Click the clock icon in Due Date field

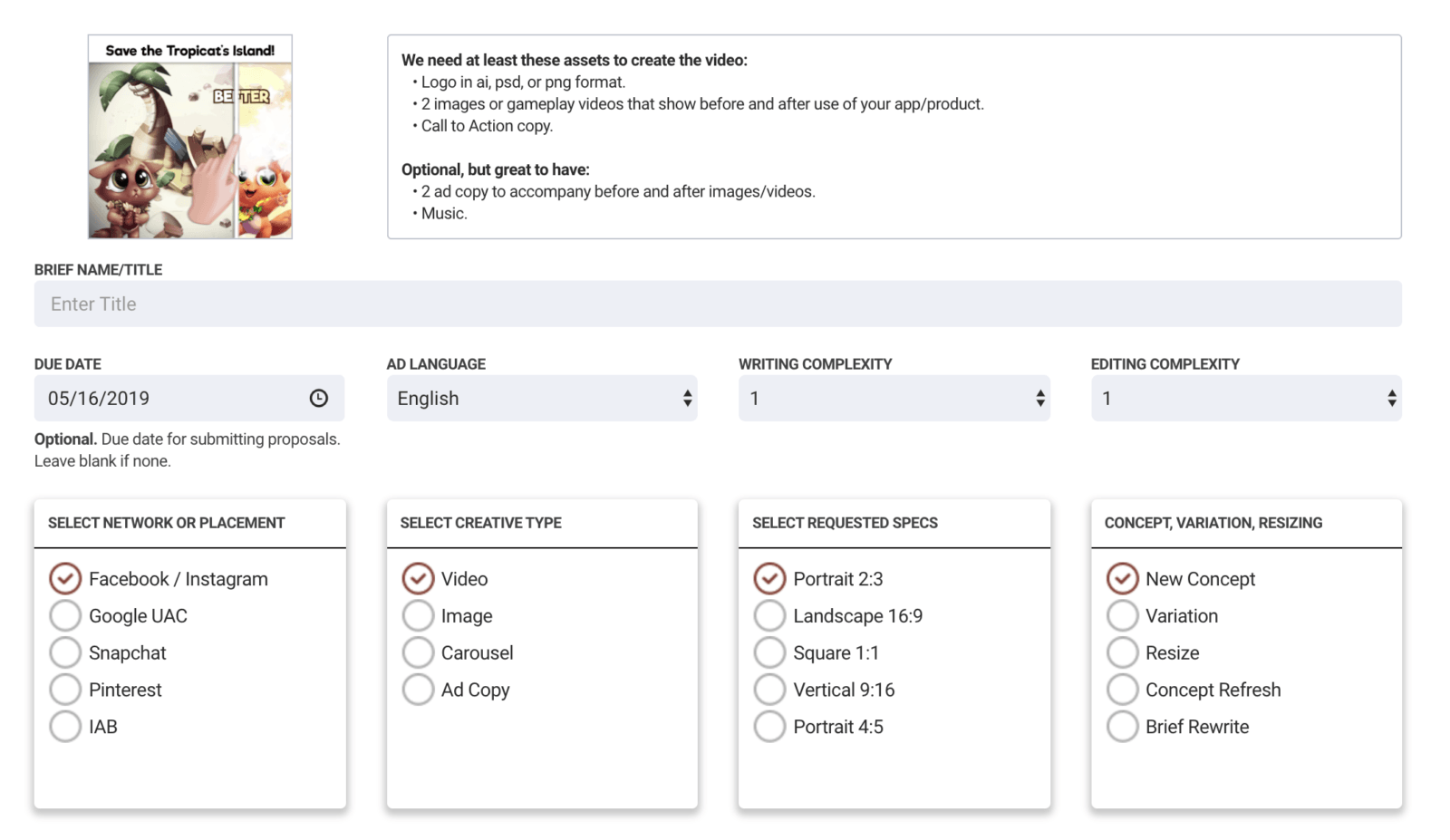pyautogui.click(x=318, y=398)
